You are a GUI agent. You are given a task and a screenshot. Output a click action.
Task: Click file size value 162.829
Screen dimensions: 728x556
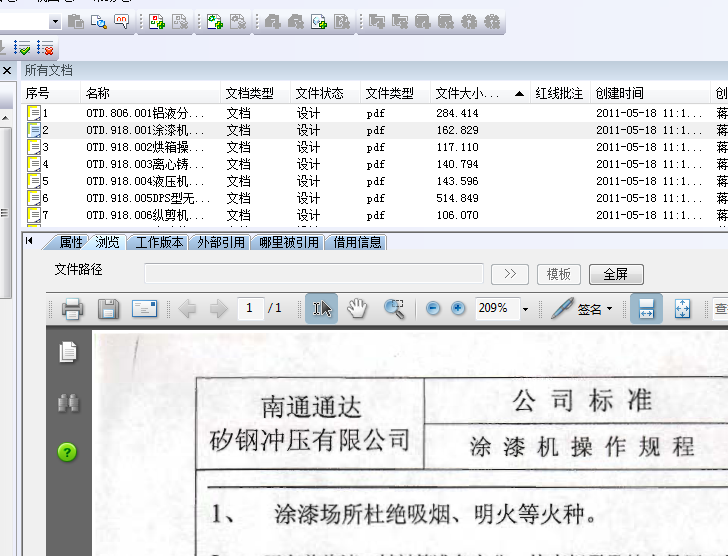(457, 130)
